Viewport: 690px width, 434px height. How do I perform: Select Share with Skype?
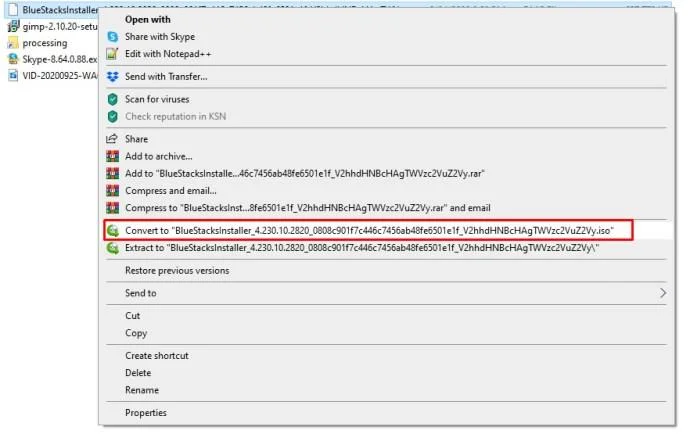coord(160,37)
